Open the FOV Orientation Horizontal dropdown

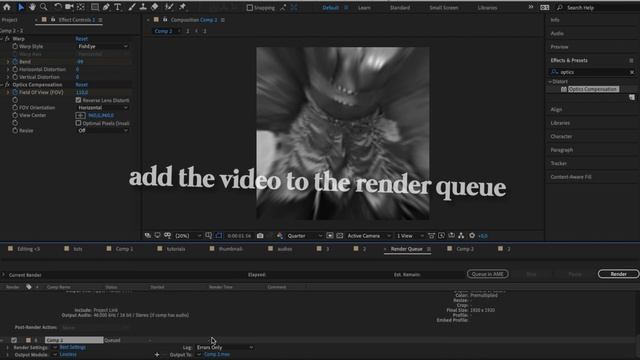point(102,108)
